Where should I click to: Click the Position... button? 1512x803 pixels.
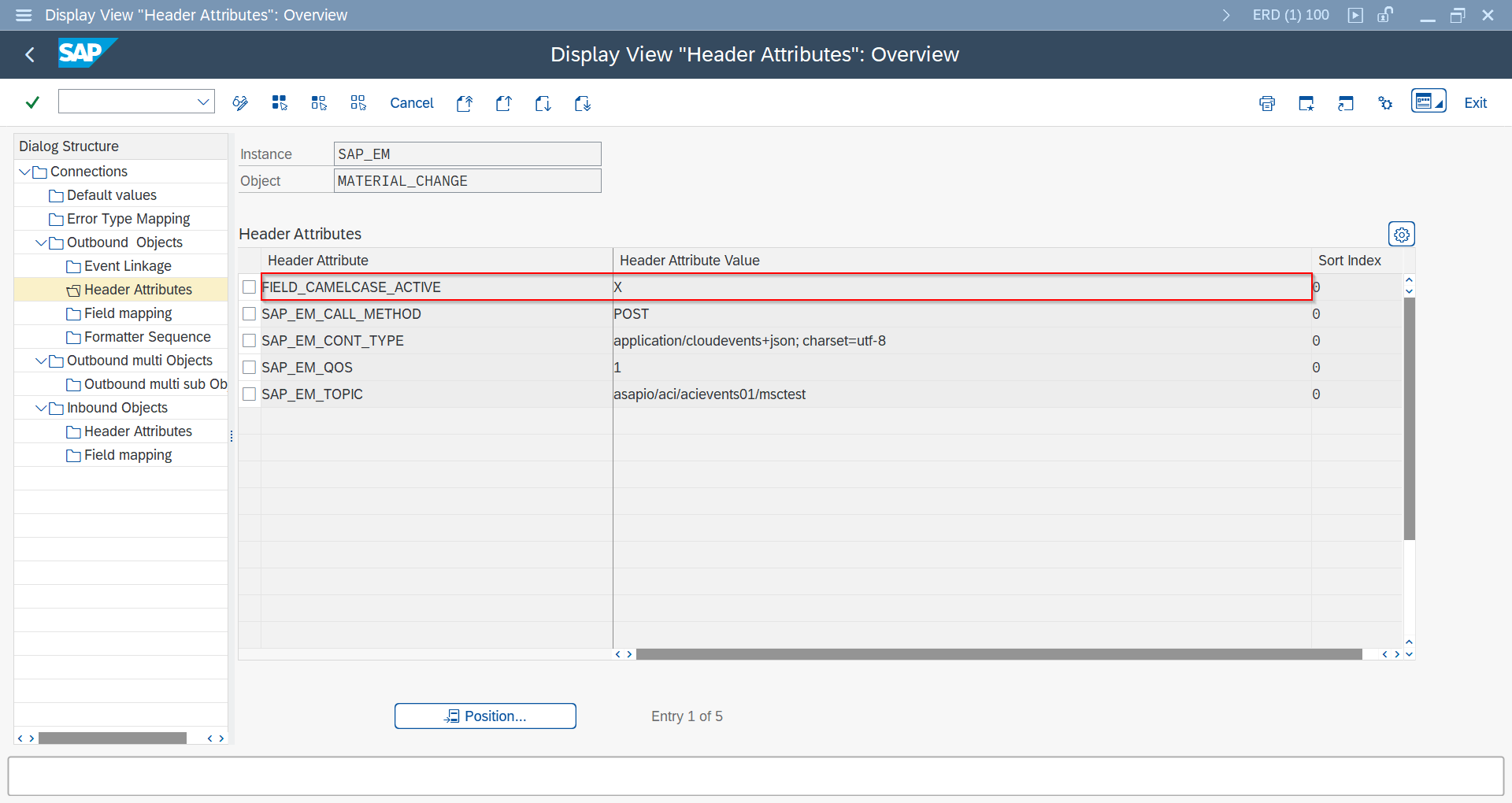coord(485,716)
